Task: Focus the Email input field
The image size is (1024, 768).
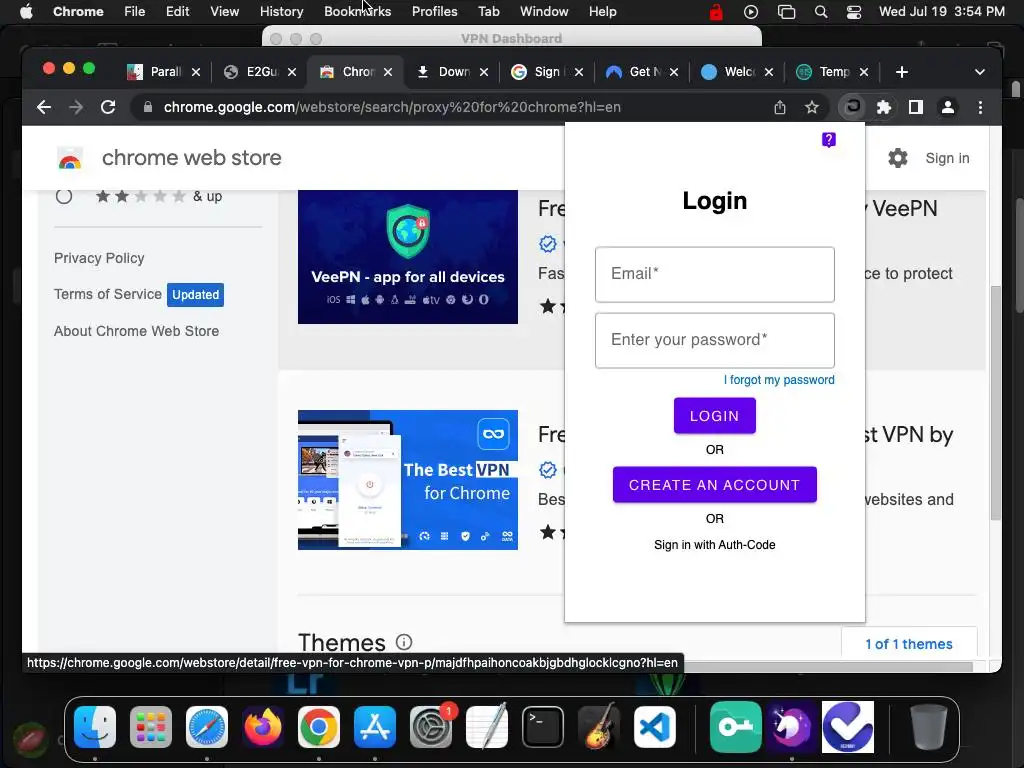Action: 714,274
